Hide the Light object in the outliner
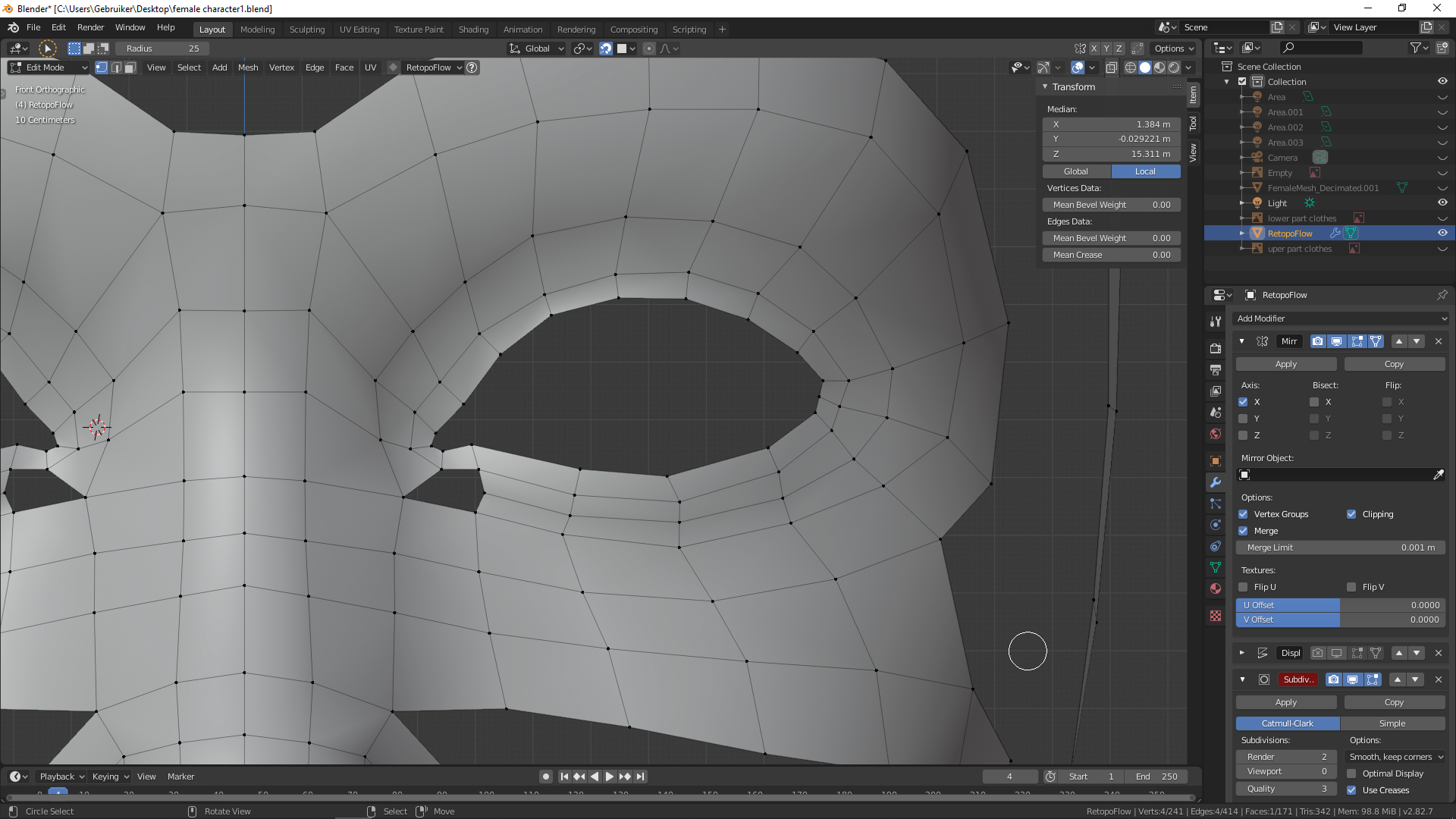Screen dimensions: 1456x819 (1442, 203)
